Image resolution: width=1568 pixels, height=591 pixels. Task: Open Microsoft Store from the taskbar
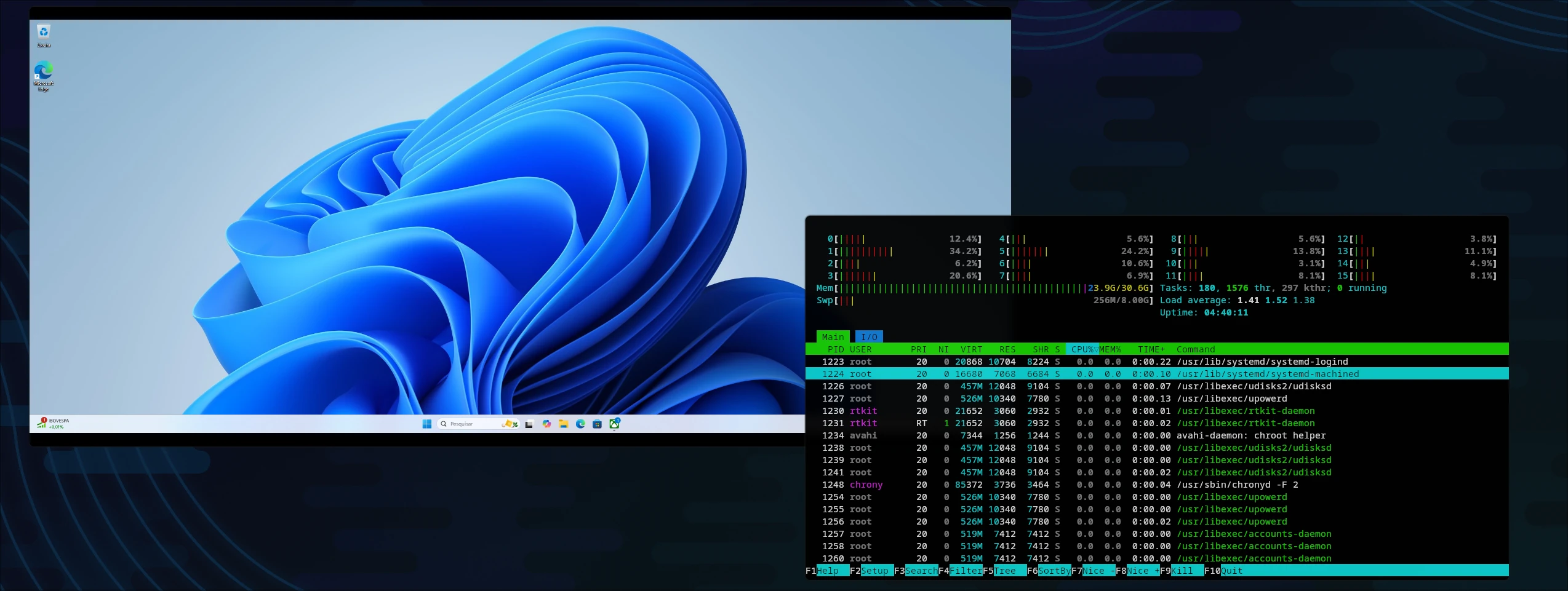click(597, 424)
